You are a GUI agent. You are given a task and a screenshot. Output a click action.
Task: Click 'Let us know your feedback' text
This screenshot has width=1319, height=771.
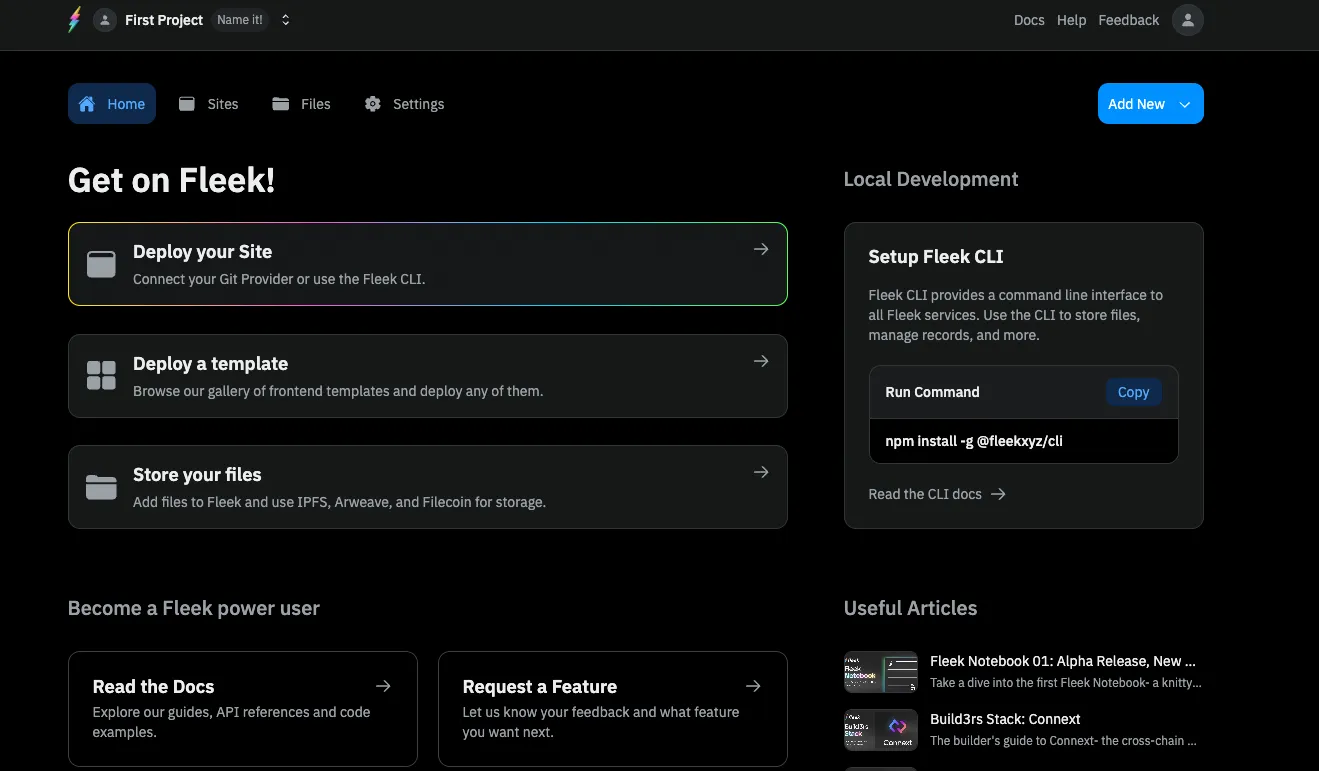click(601, 722)
